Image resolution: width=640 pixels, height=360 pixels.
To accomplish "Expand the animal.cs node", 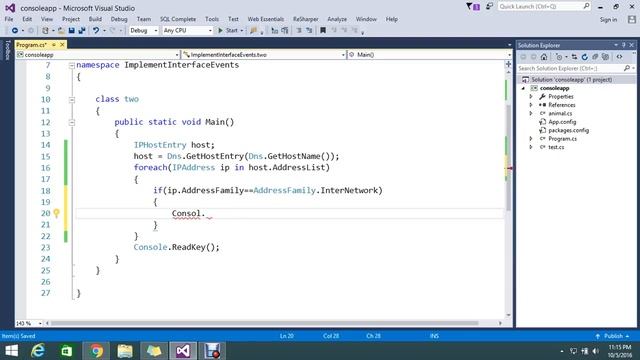I will [531, 113].
